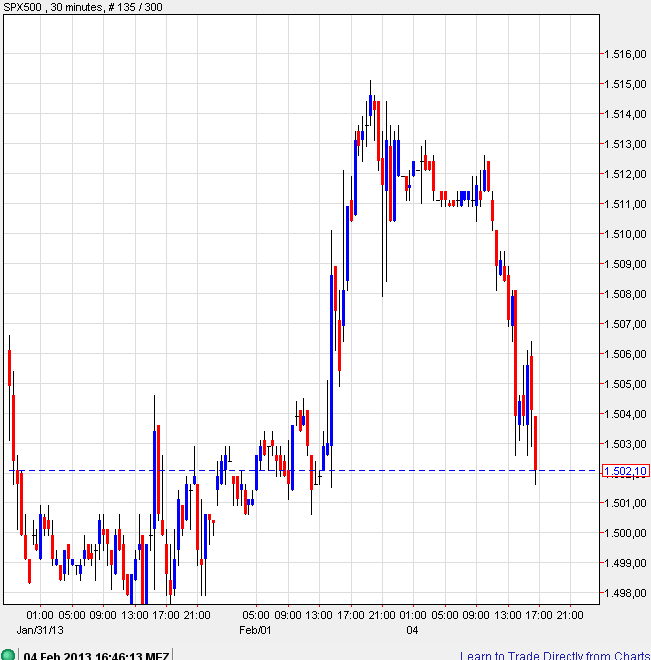Click the 1.501,00 price axis label

tap(625, 503)
